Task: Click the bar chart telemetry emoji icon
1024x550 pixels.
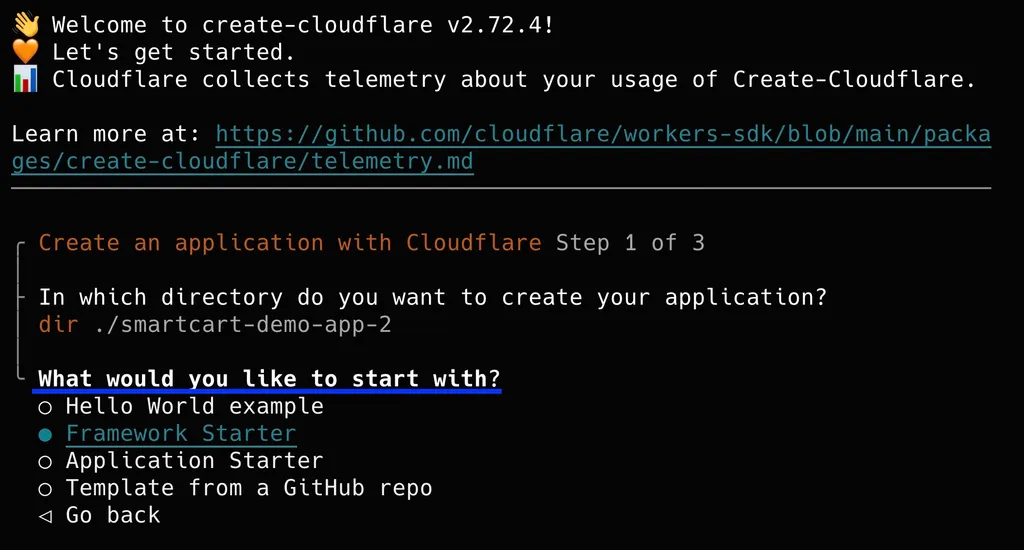Action: point(26,79)
